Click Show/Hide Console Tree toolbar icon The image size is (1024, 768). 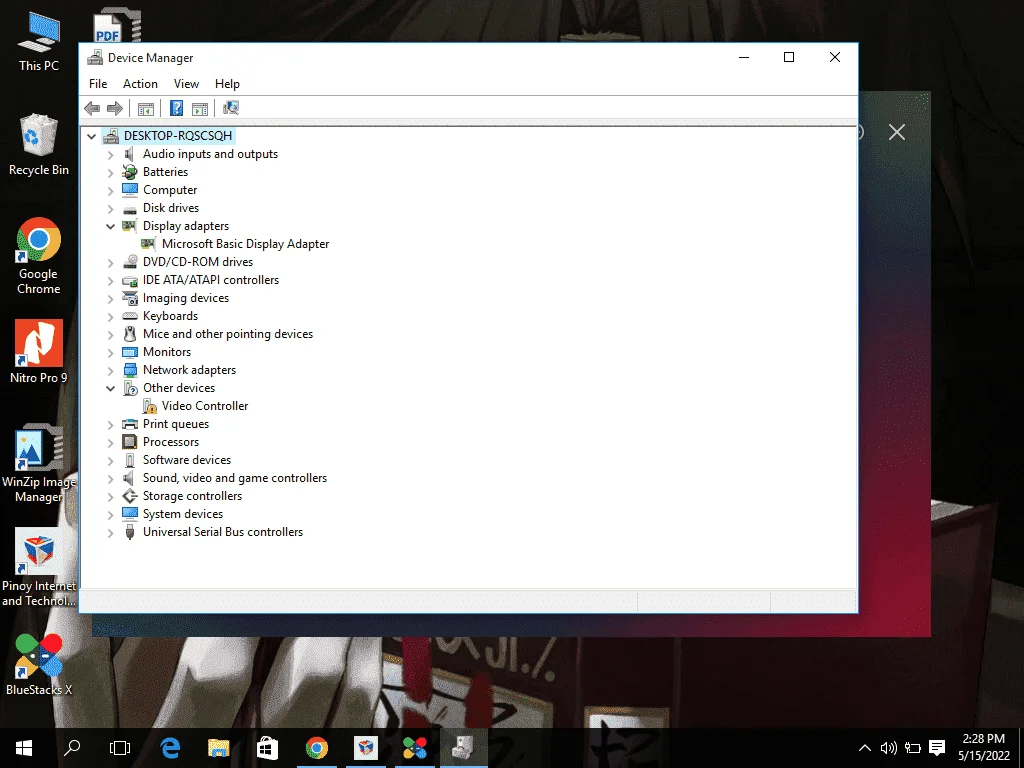pos(146,108)
